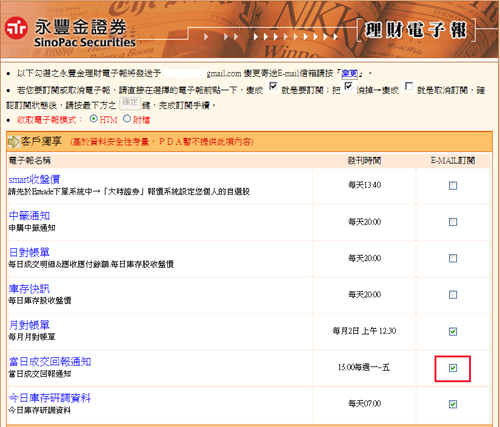The image size is (500, 427).
Task: Click the 收取電子報模式 label
Action: click(x=49, y=120)
